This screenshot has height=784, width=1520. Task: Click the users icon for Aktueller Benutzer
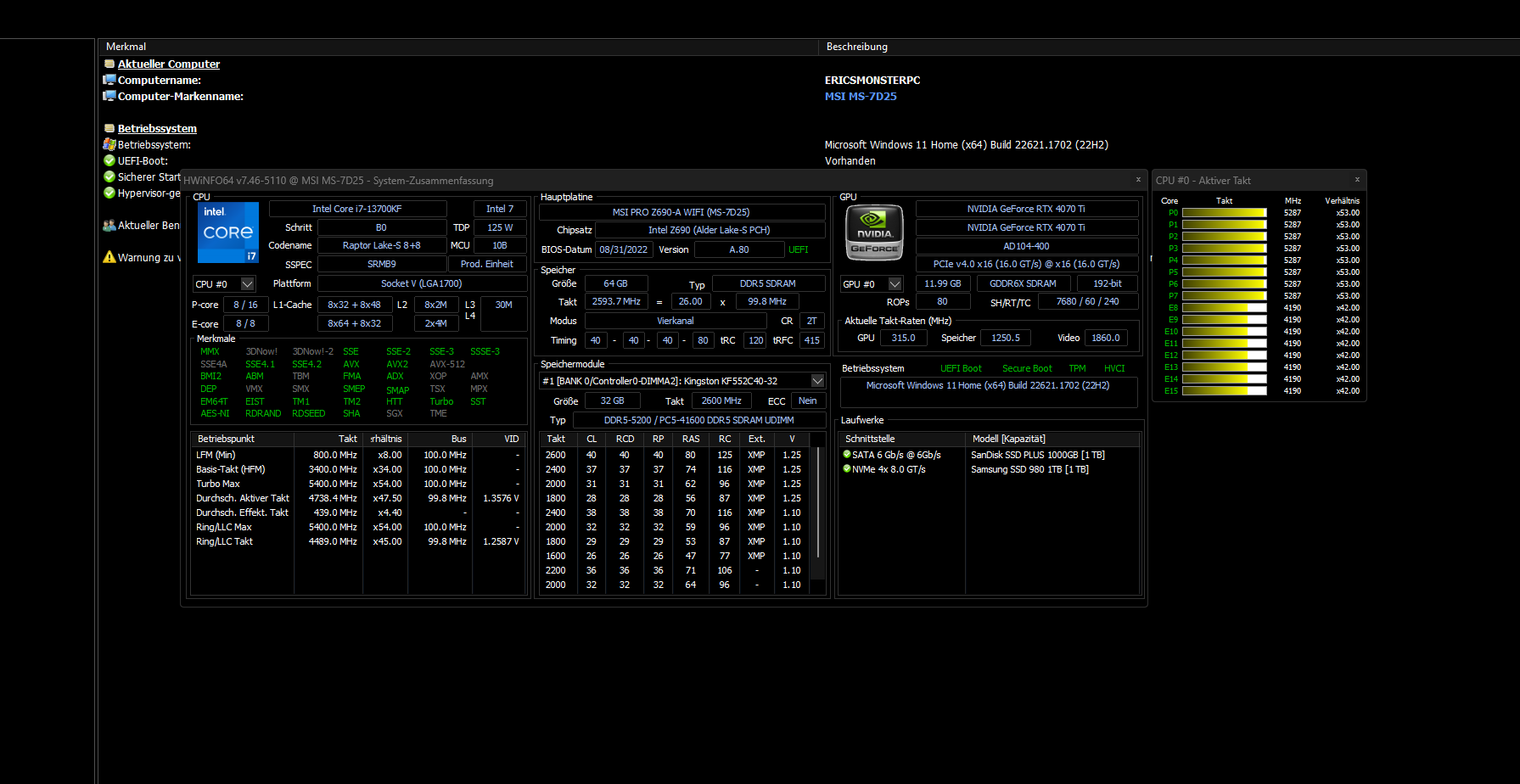109,225
